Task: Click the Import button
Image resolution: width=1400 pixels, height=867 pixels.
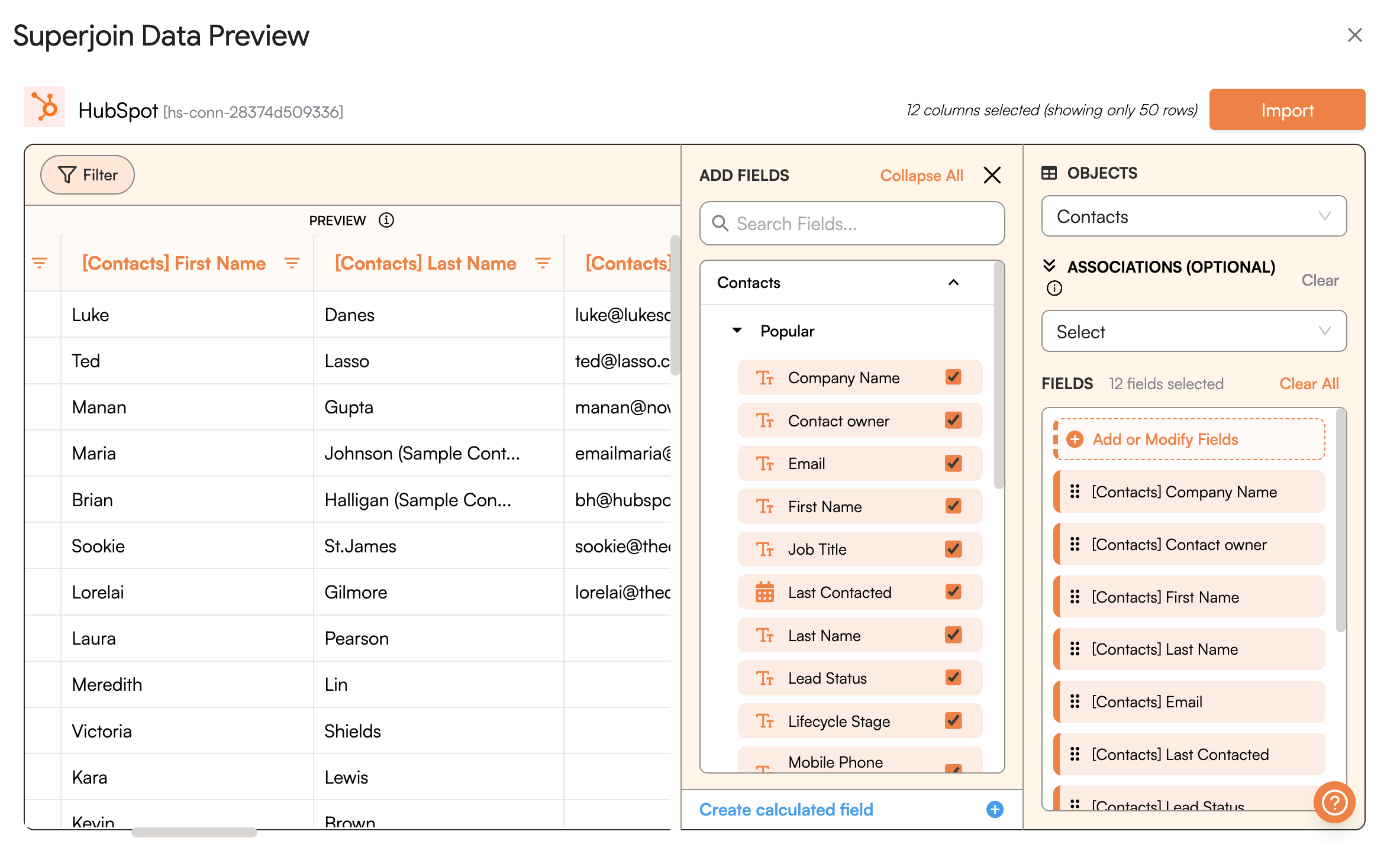Action: point(1286,110)
